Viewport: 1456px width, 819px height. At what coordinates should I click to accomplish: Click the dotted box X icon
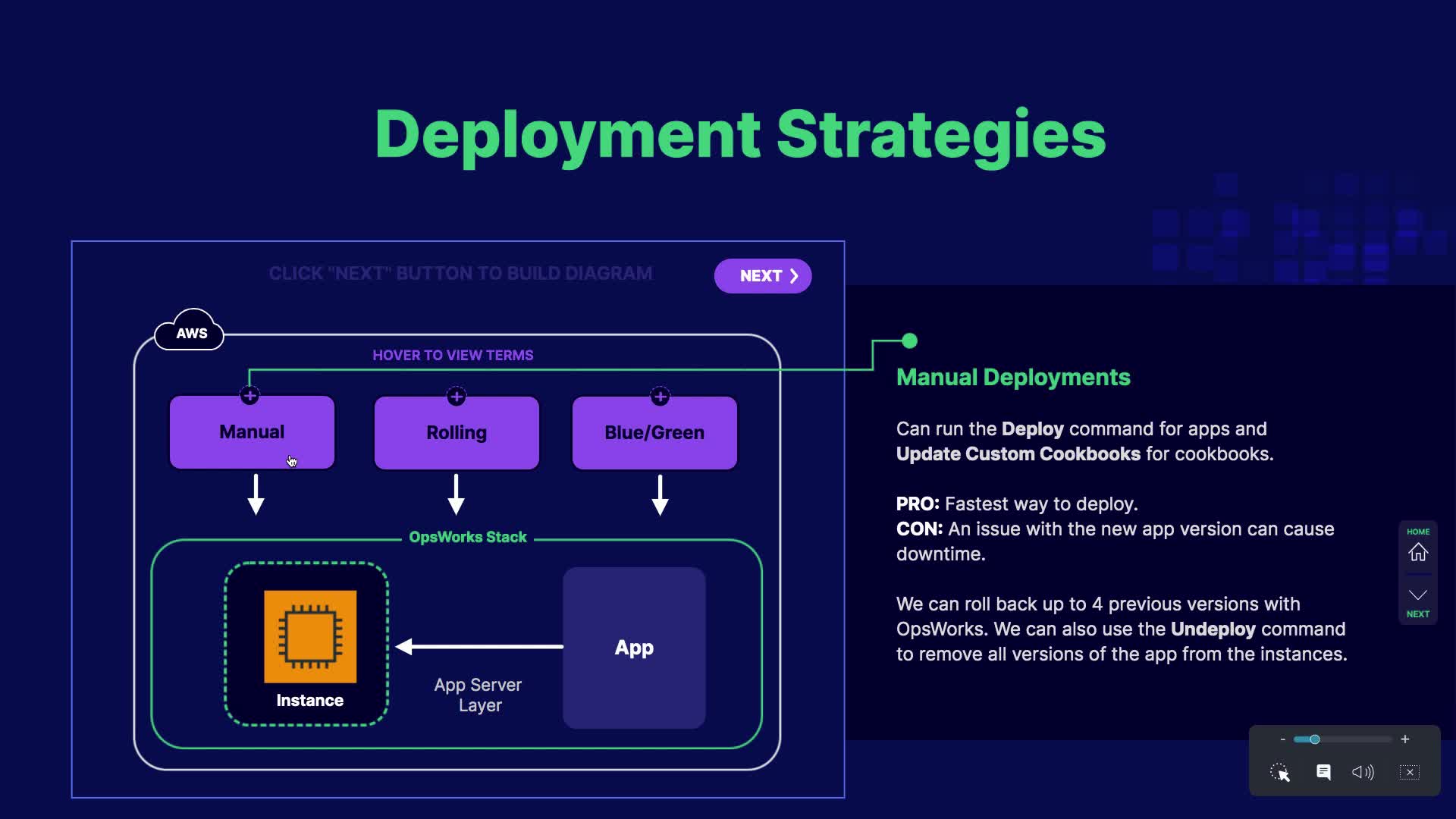click(x=1409, y=772)
